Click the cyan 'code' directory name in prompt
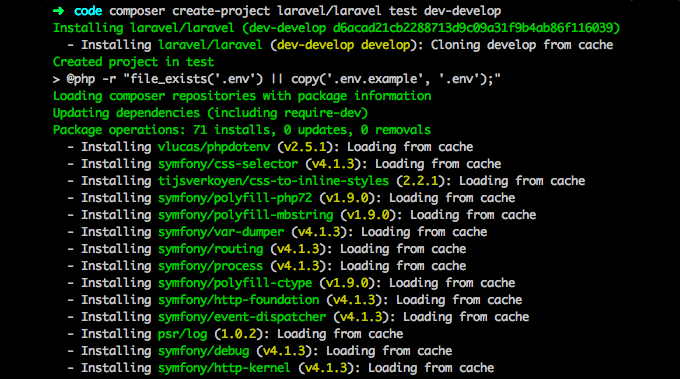The image size is (680, 379). 88,11
